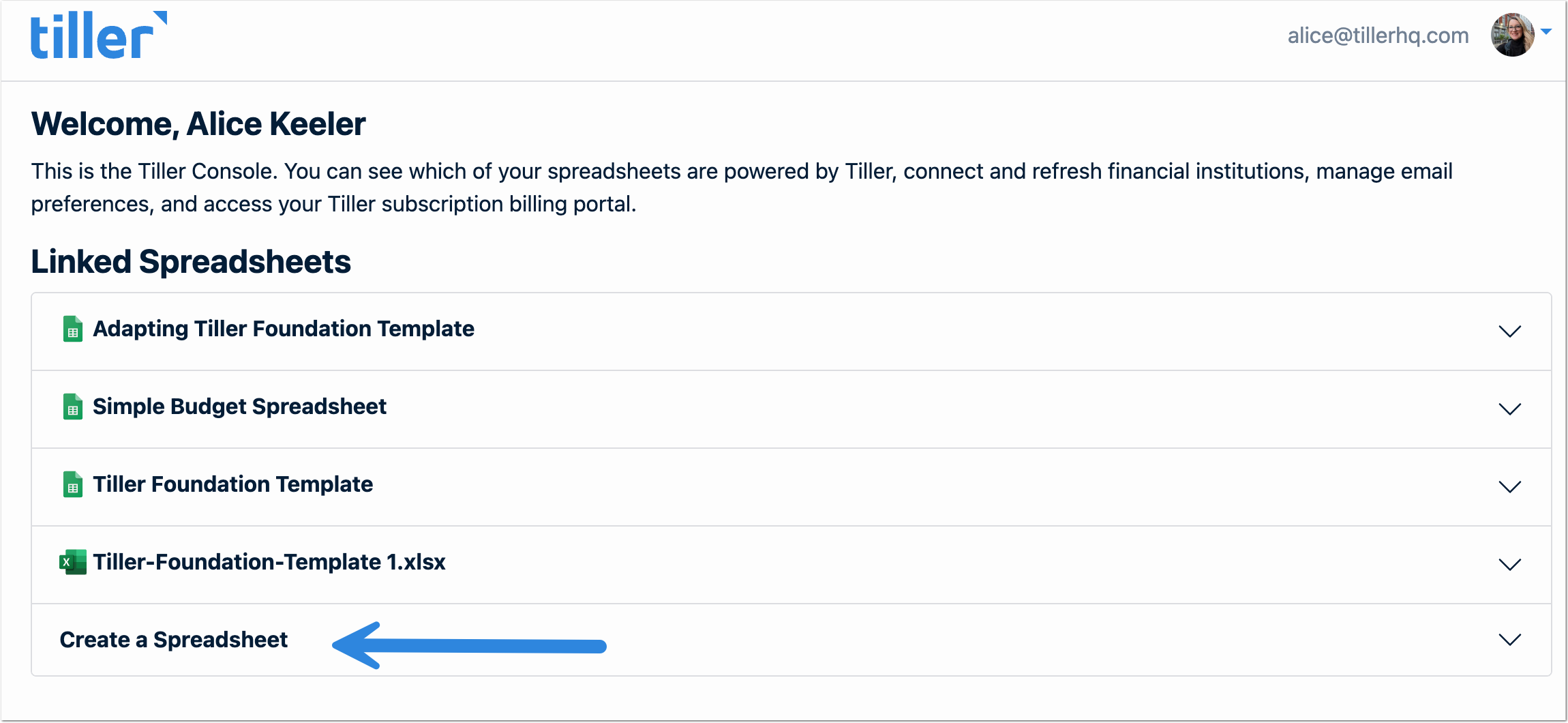Click the alice@tillerhq.com email address
Image resolution: width=1568 pixels, height=723 pixels.
coord(1378,35)
